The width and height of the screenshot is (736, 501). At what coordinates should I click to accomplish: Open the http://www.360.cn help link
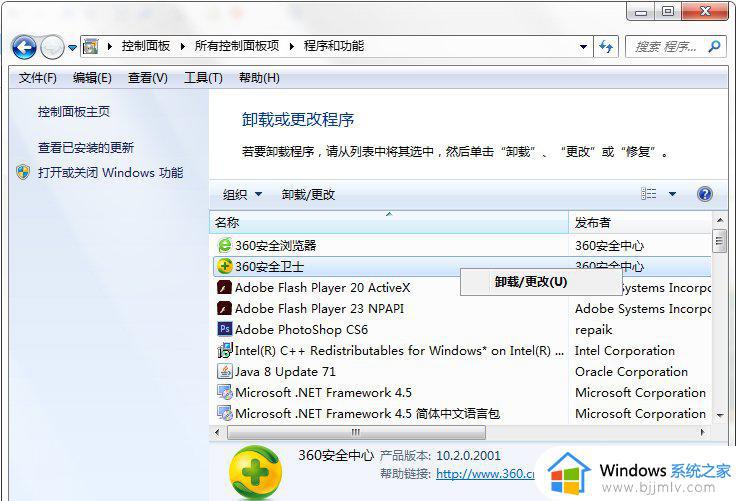pos(485,473)
